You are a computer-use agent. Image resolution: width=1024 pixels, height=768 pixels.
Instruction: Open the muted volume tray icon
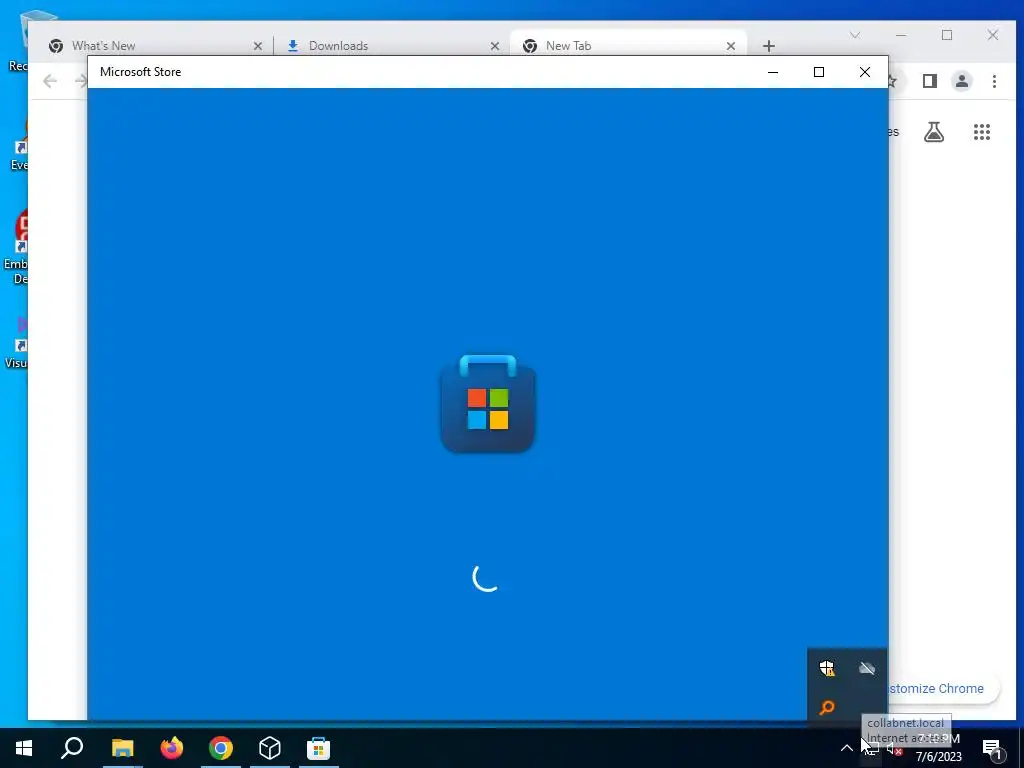[895, 748]
